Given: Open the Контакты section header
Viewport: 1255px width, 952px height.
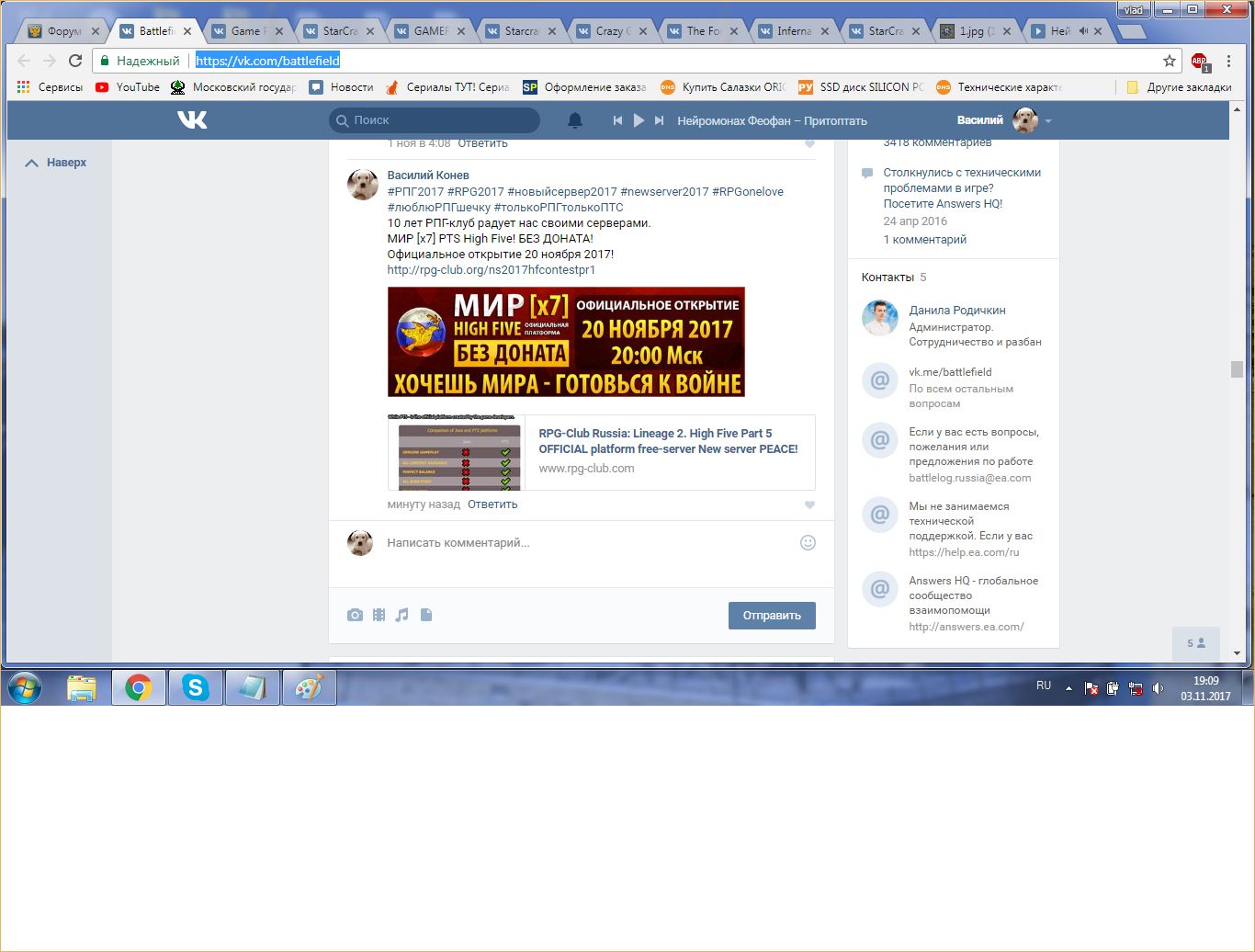Looking at the screenshot, I should coord(894,277).
